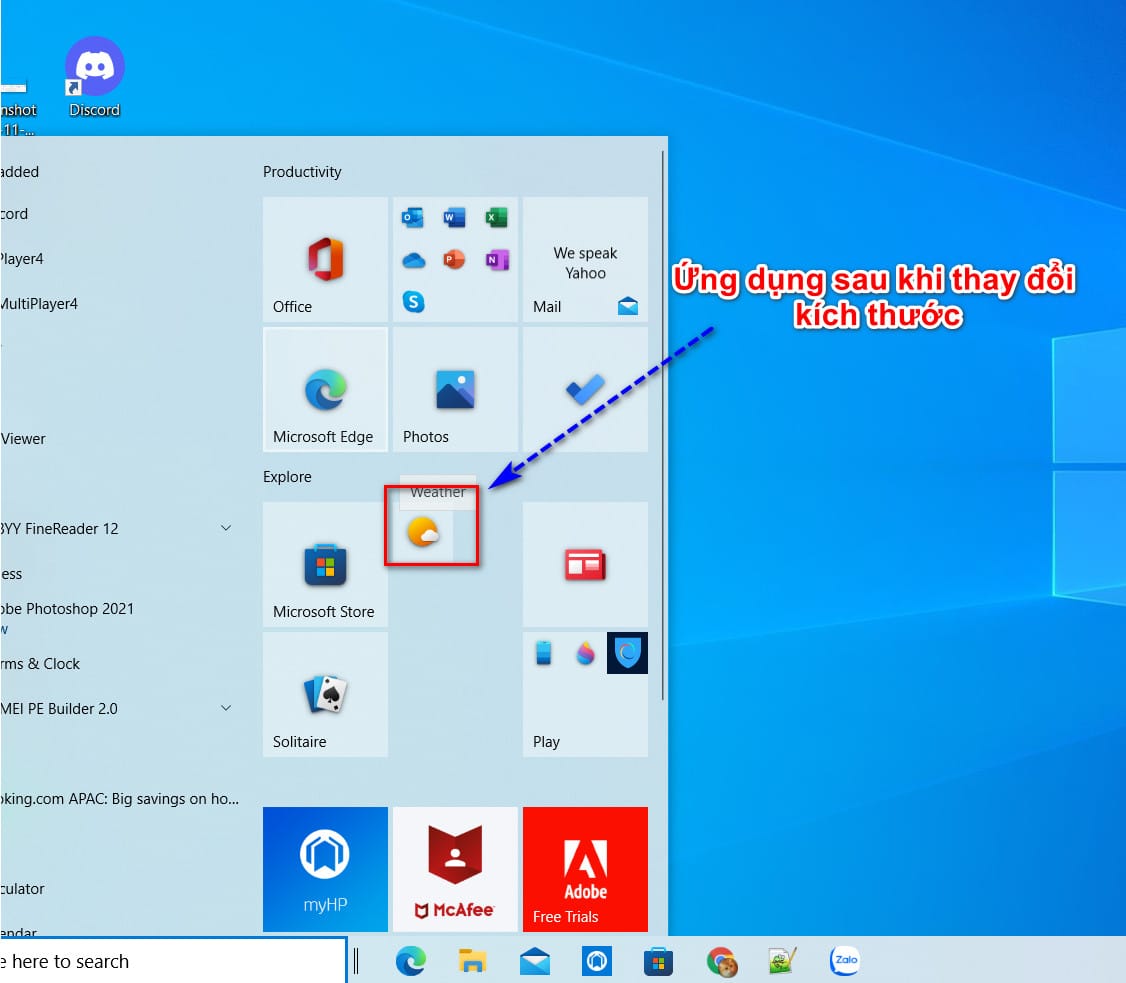Select the Explore group header
1126x983 pixels.
pos(287,477)
